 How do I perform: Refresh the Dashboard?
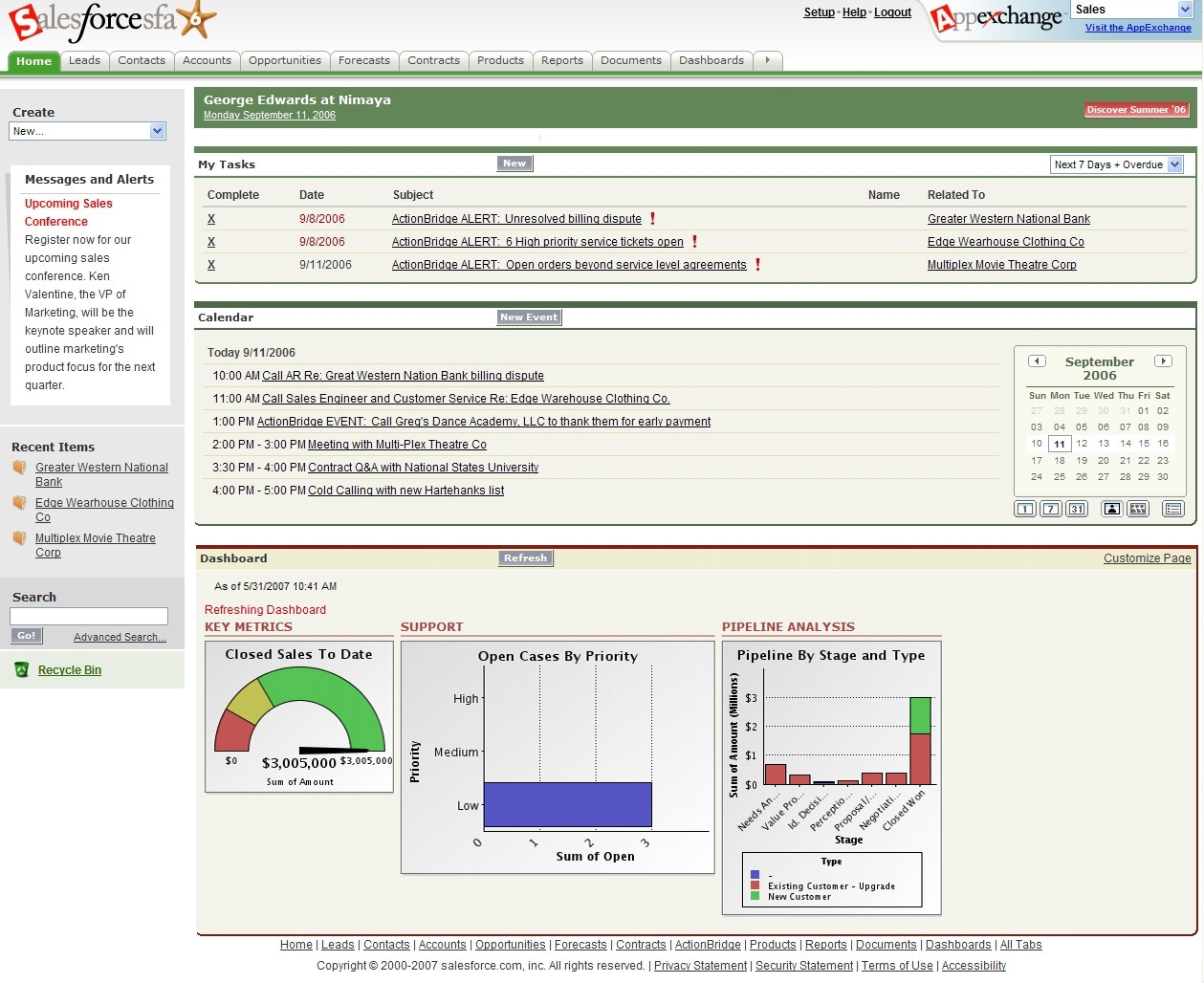point(525,558)
